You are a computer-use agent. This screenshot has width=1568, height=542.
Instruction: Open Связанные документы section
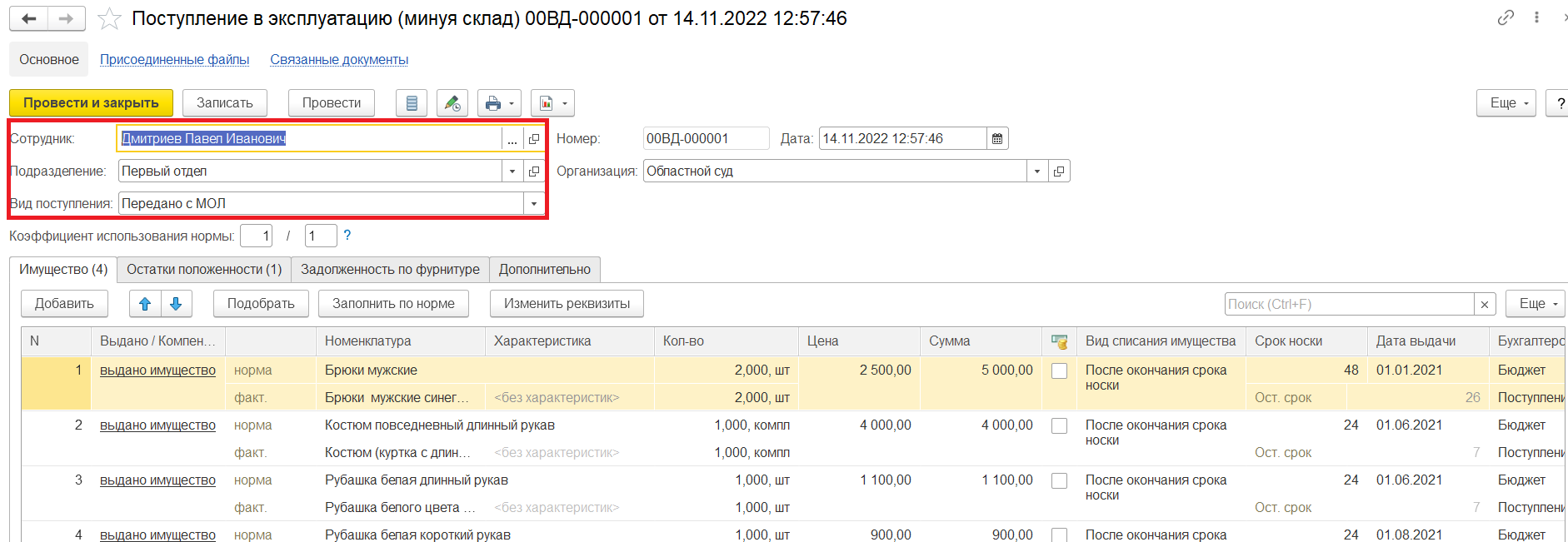[x=339, y=60]
